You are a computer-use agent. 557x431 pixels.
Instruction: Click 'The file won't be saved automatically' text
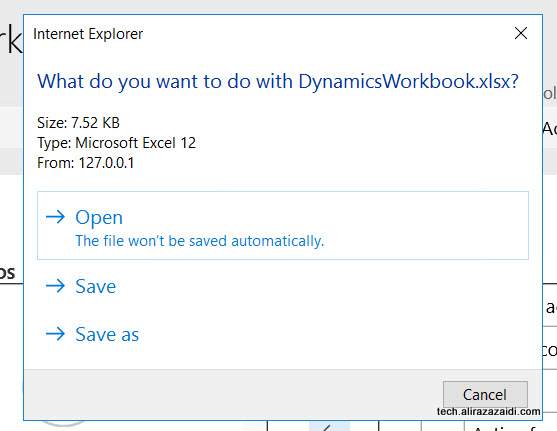tap(199, 241)
